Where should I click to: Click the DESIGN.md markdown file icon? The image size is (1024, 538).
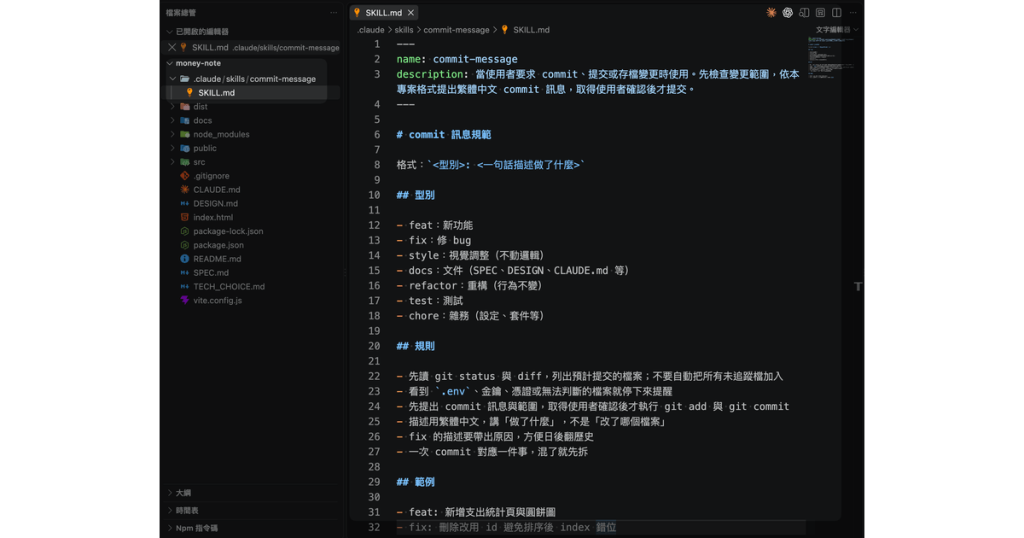[185, 204]
